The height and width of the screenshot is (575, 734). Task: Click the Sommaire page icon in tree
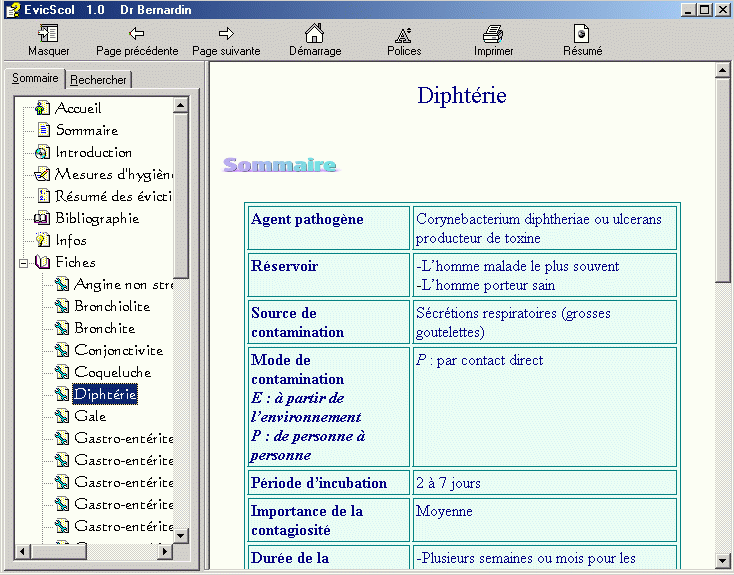click(44, 130)
